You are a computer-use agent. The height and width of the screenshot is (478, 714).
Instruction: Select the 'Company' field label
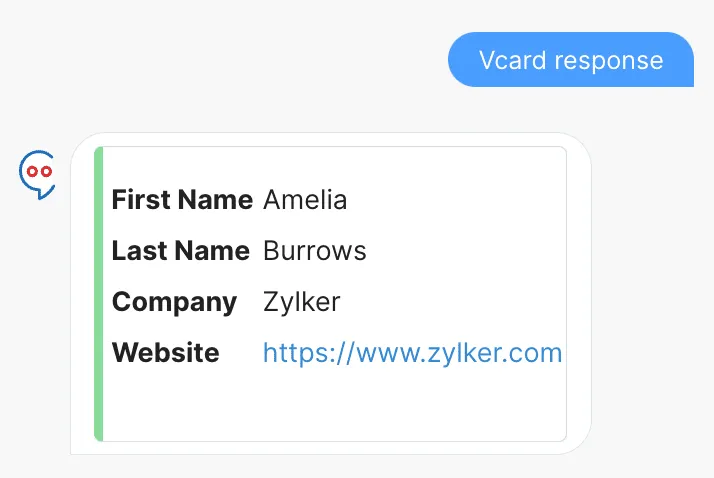[x=174, y=301]
